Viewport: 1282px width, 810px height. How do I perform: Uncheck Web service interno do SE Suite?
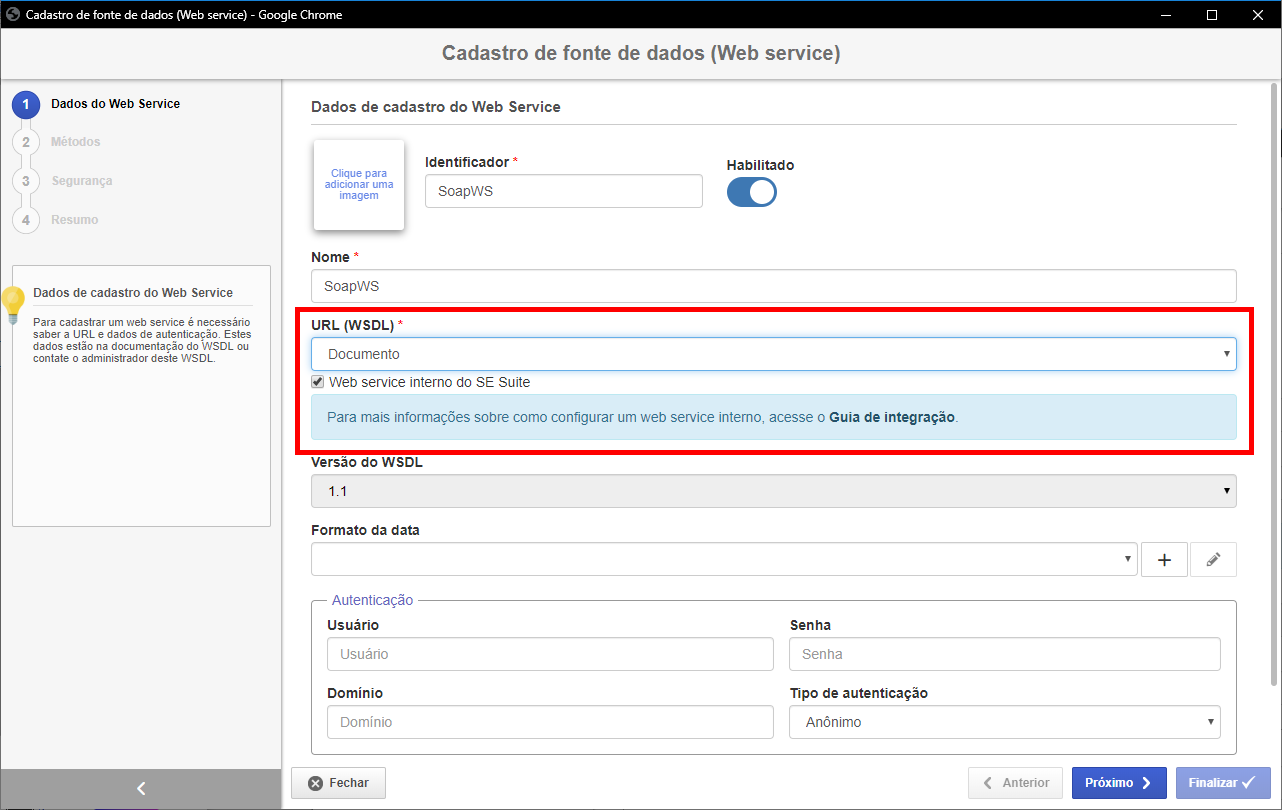318,382
